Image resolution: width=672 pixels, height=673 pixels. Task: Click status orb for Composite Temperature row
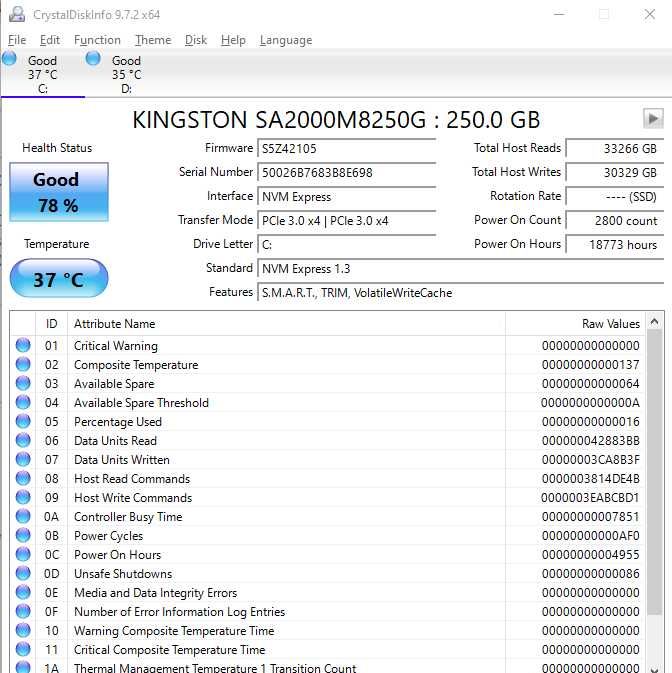click(23, 364)
